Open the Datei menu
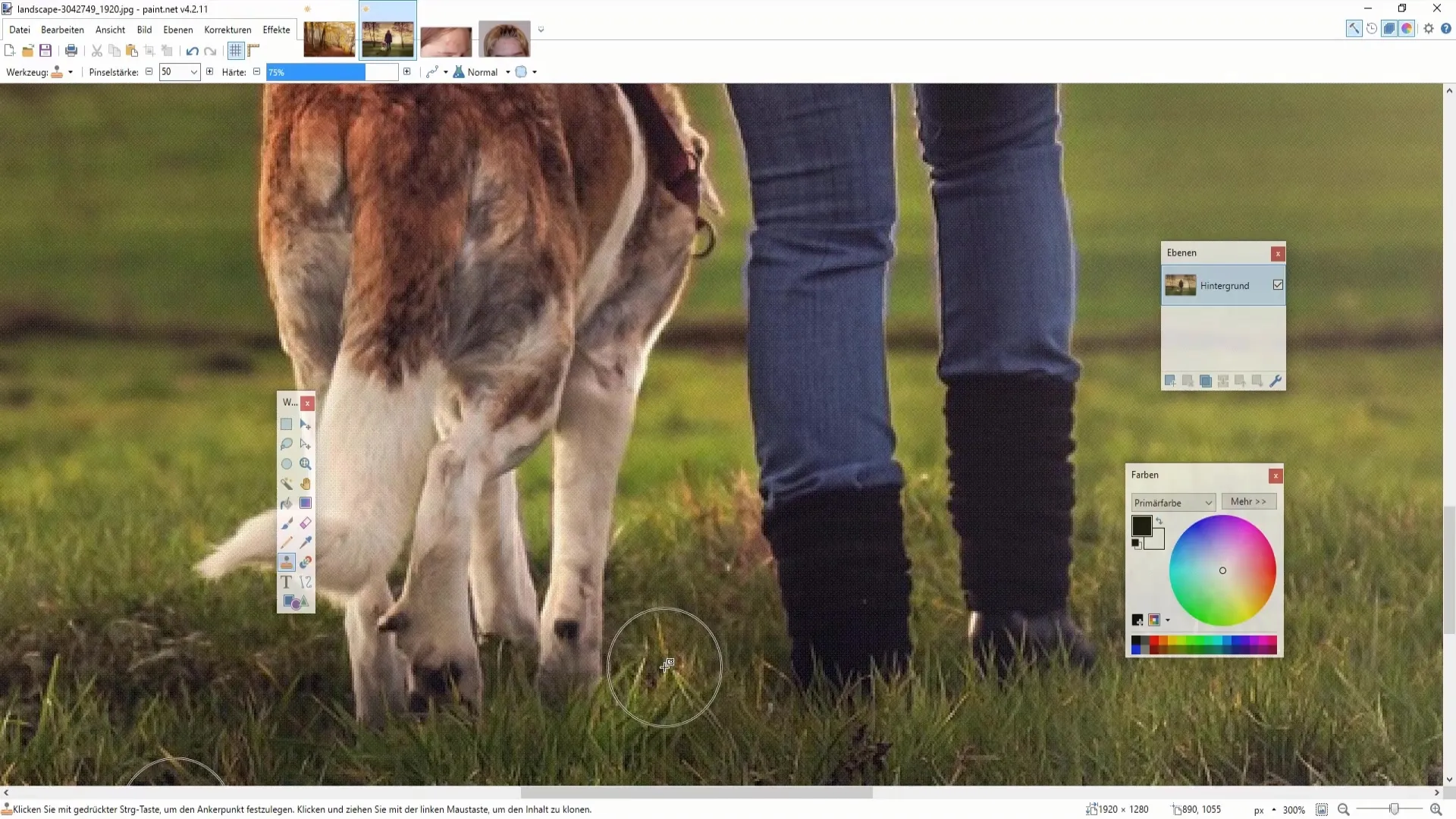This screenshot has height=819, width=1456. (20, 30)
